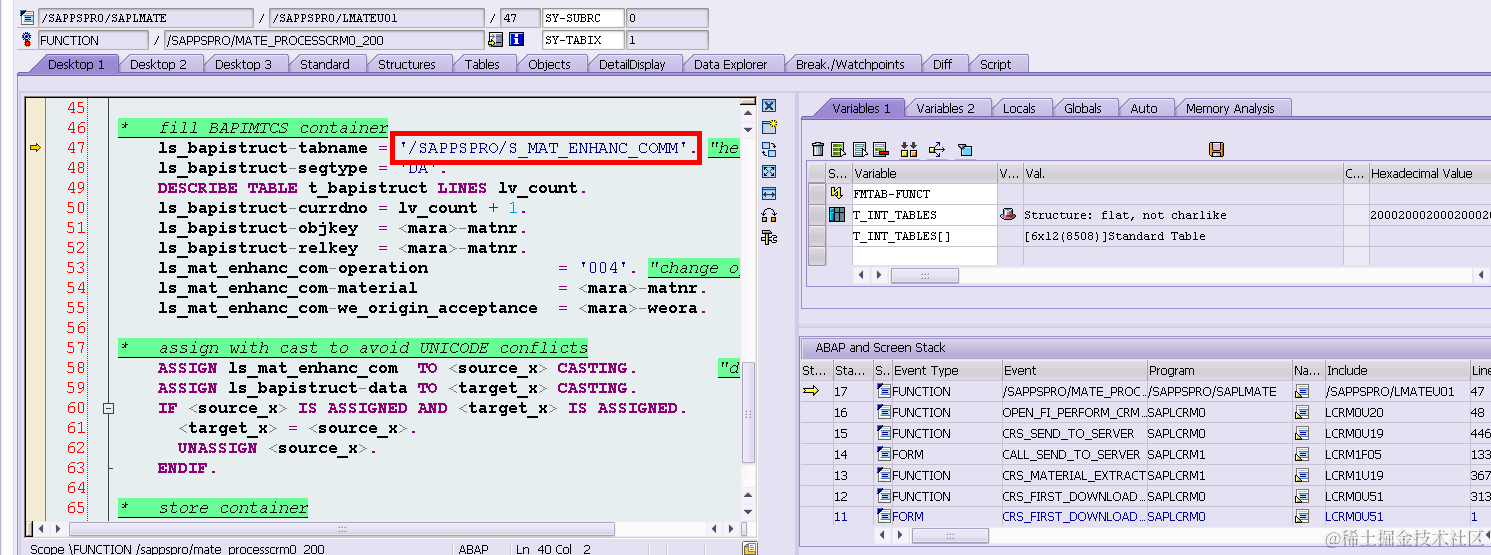Click the Variable column header
Screen dimensions: 1491x555
coord(923,173)
